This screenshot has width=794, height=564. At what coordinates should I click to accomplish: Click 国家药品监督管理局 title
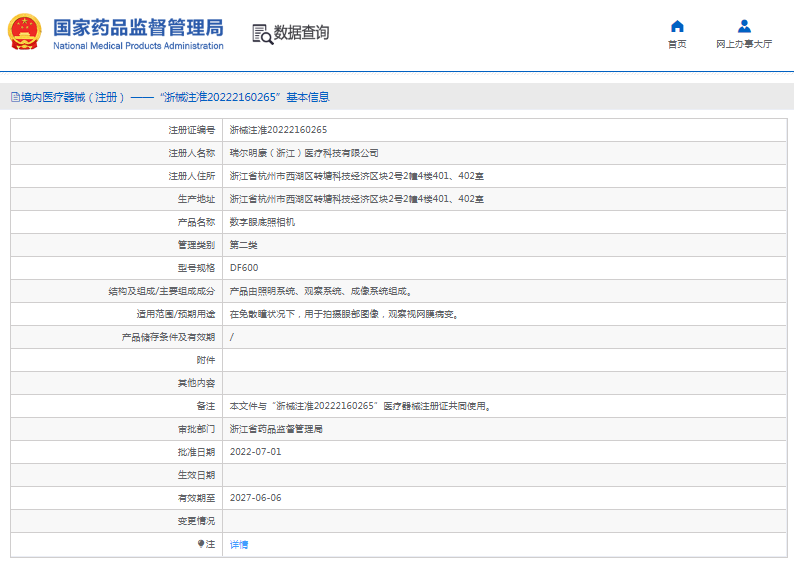pyautogui.click(x=138, y=28)
